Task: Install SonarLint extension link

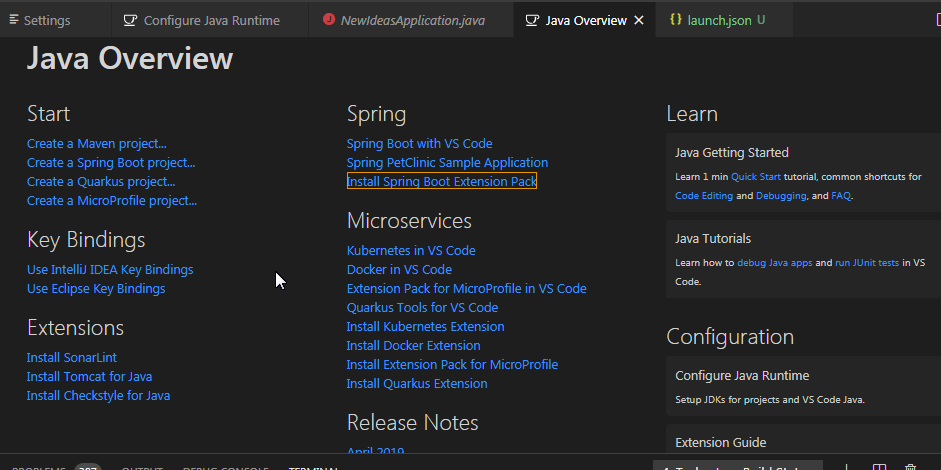Action: [72, 358]
